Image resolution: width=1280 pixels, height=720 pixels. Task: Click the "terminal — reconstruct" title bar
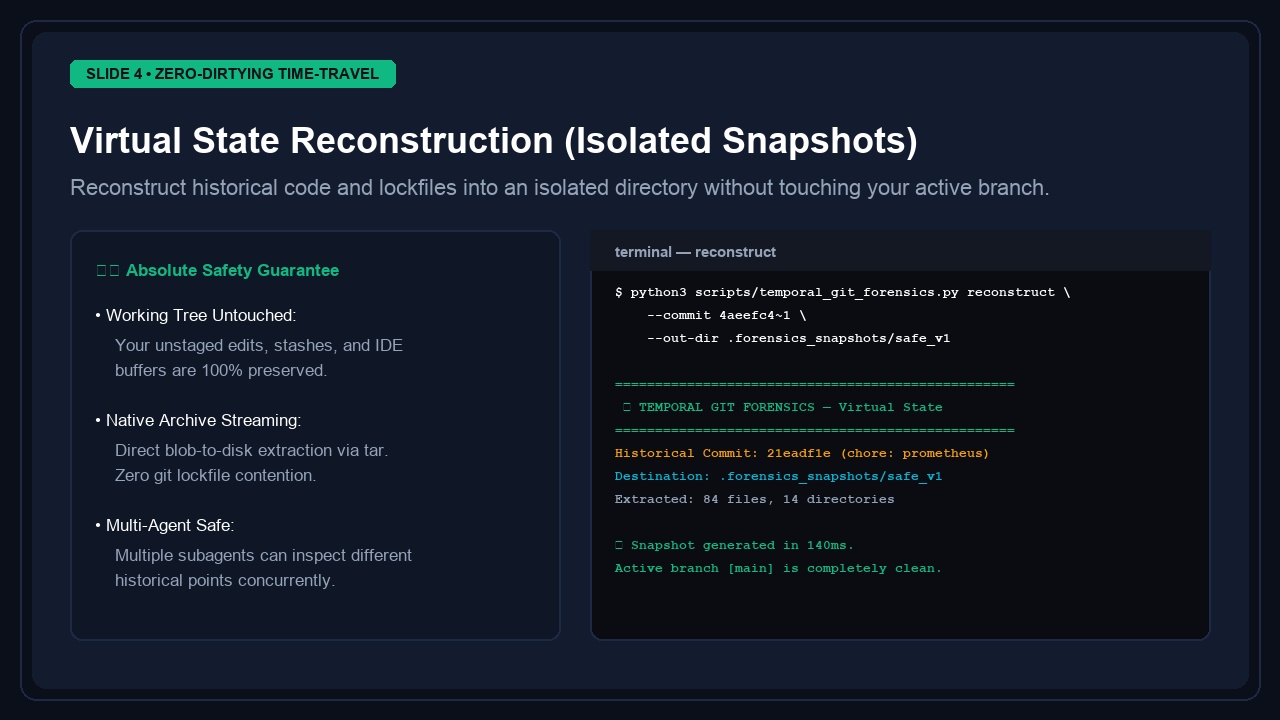900,252
